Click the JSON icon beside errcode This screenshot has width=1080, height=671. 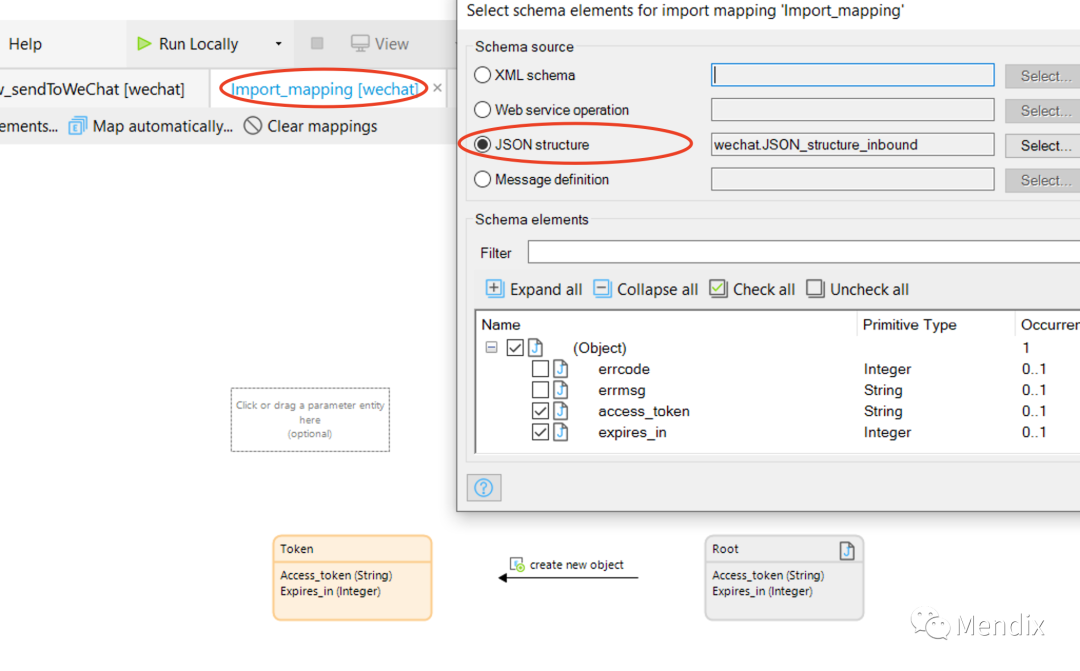561,369
